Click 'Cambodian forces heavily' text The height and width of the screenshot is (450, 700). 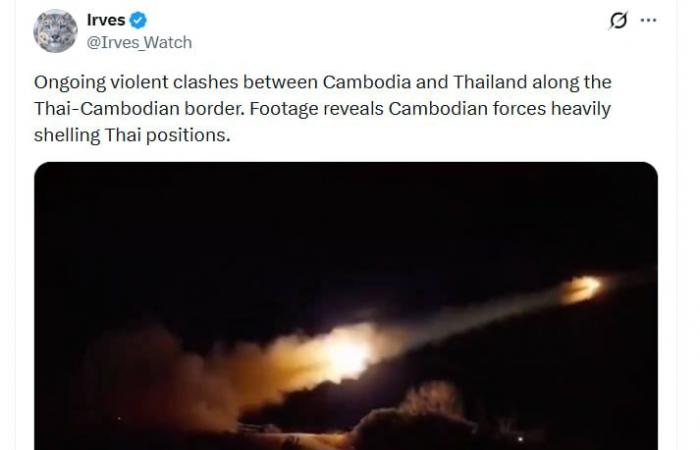coord(500,109)
